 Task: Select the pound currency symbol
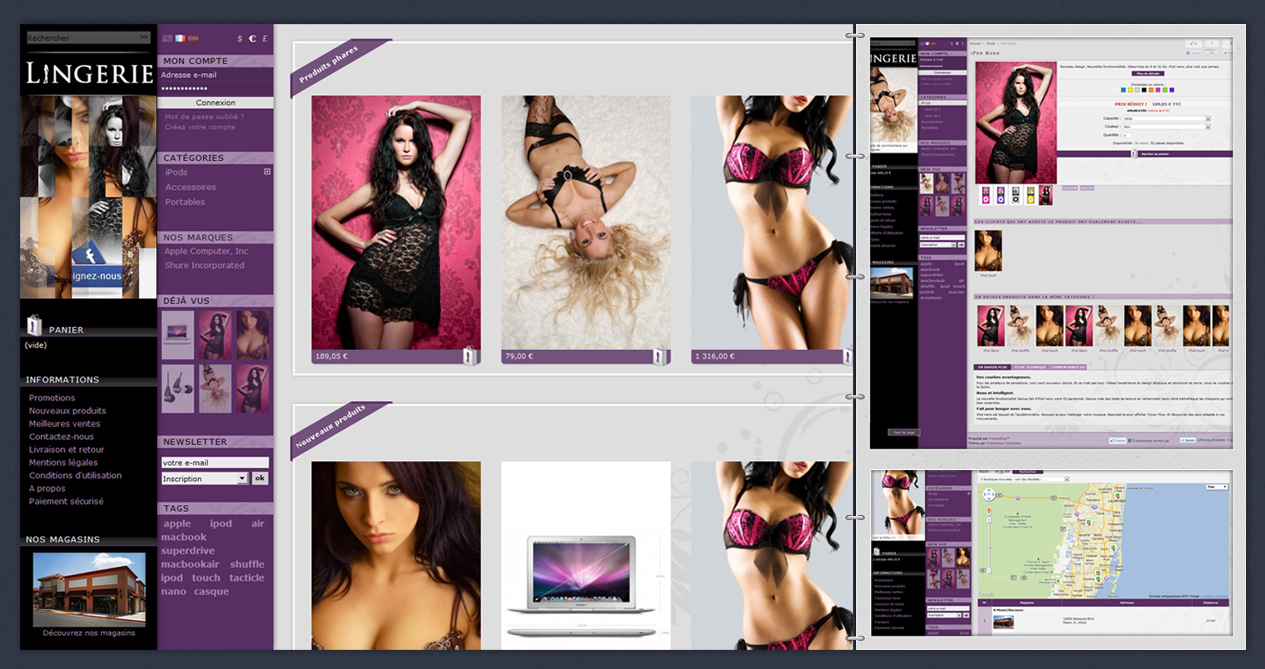click(264, 38)
